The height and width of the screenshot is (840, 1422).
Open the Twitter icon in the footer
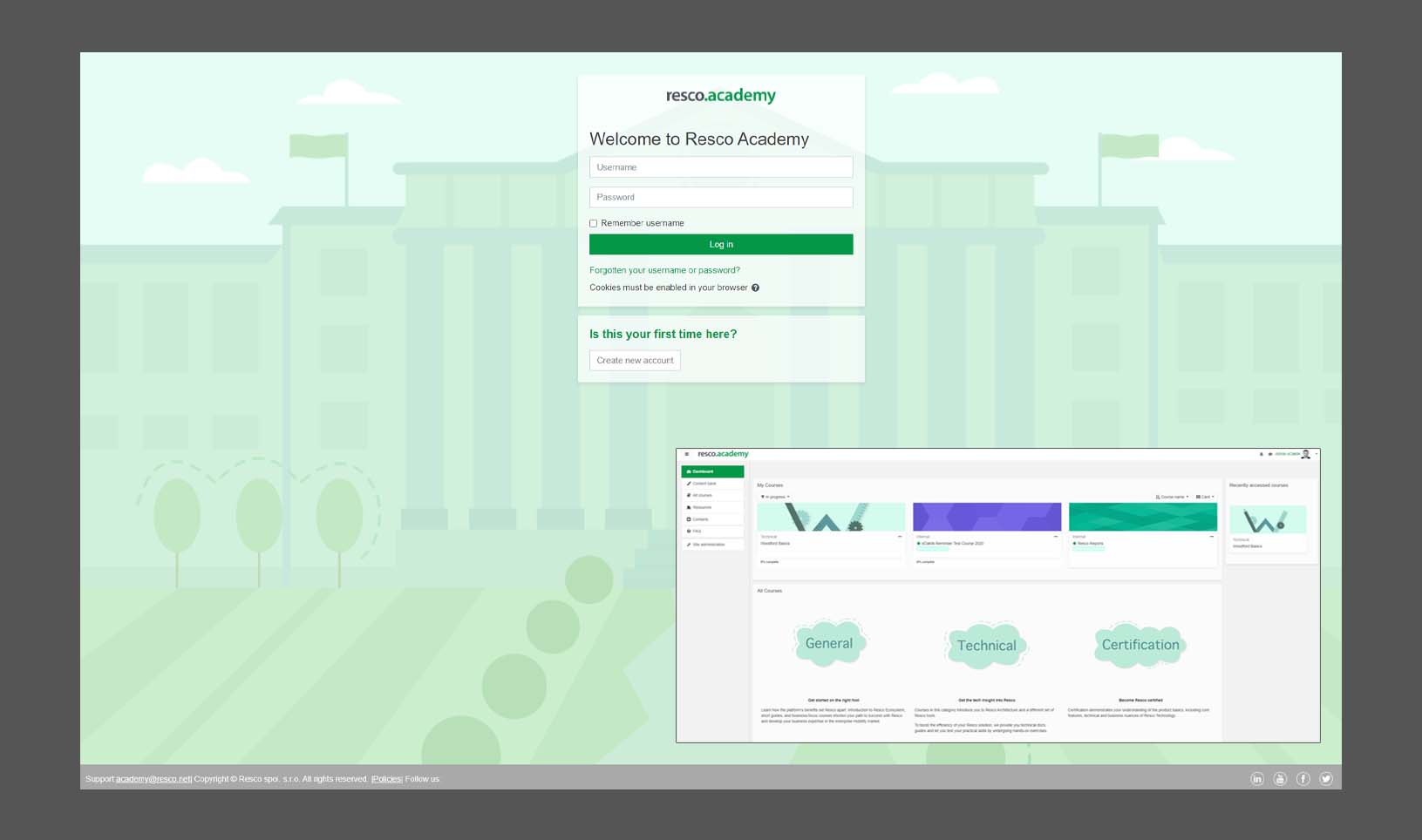coord(1326,779)
